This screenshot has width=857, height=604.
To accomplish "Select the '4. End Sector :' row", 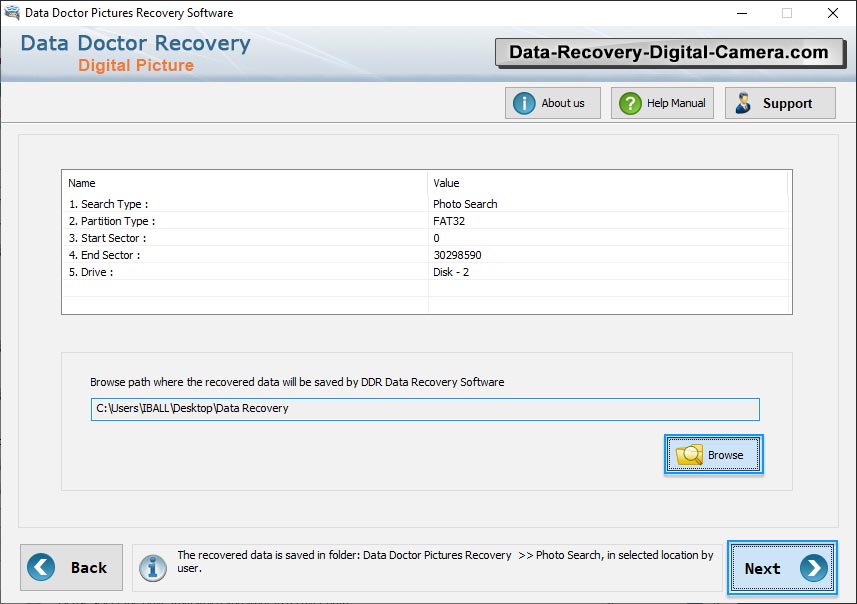I will [x=426, y=255].
